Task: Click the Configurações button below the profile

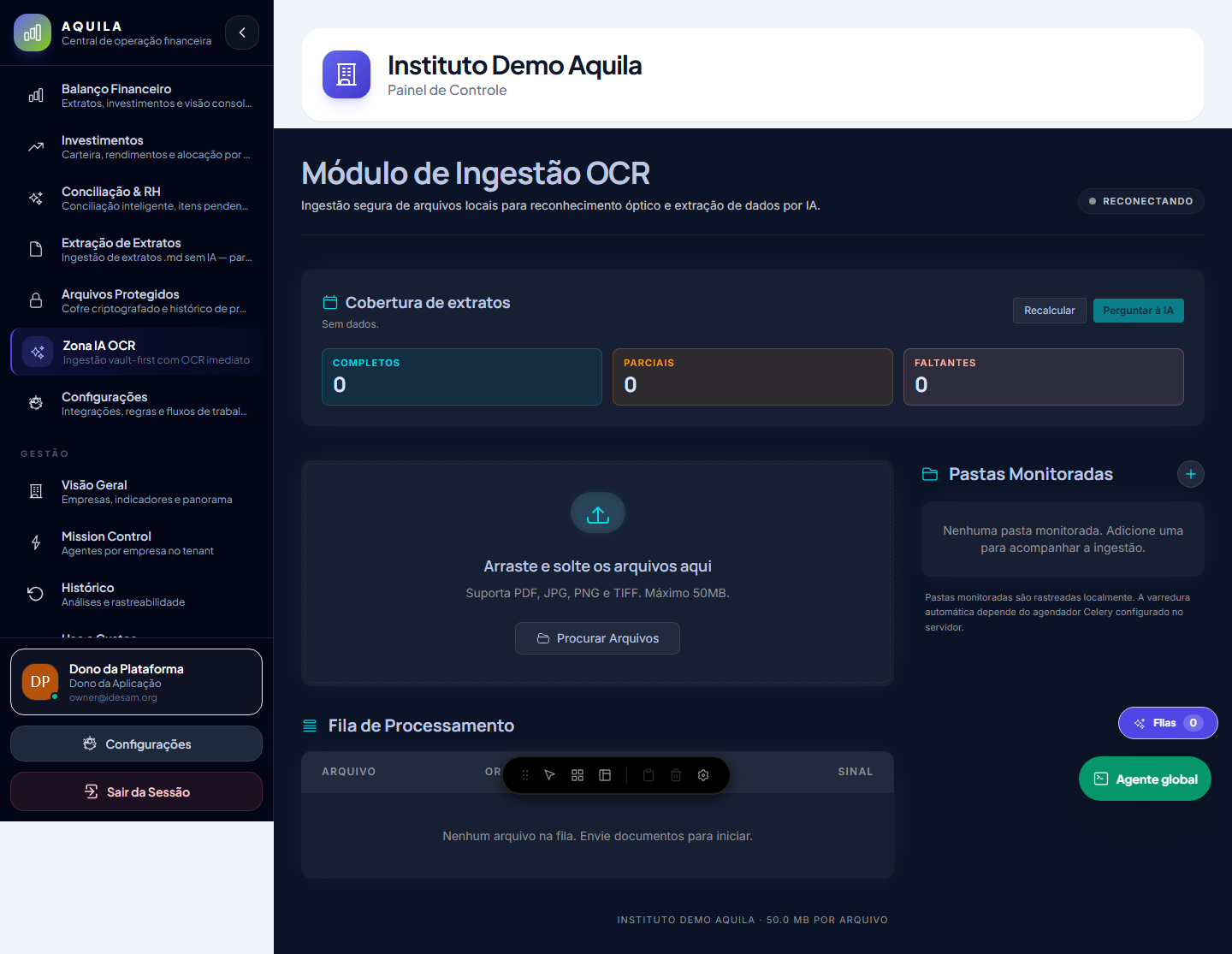Action: (137, 744)
